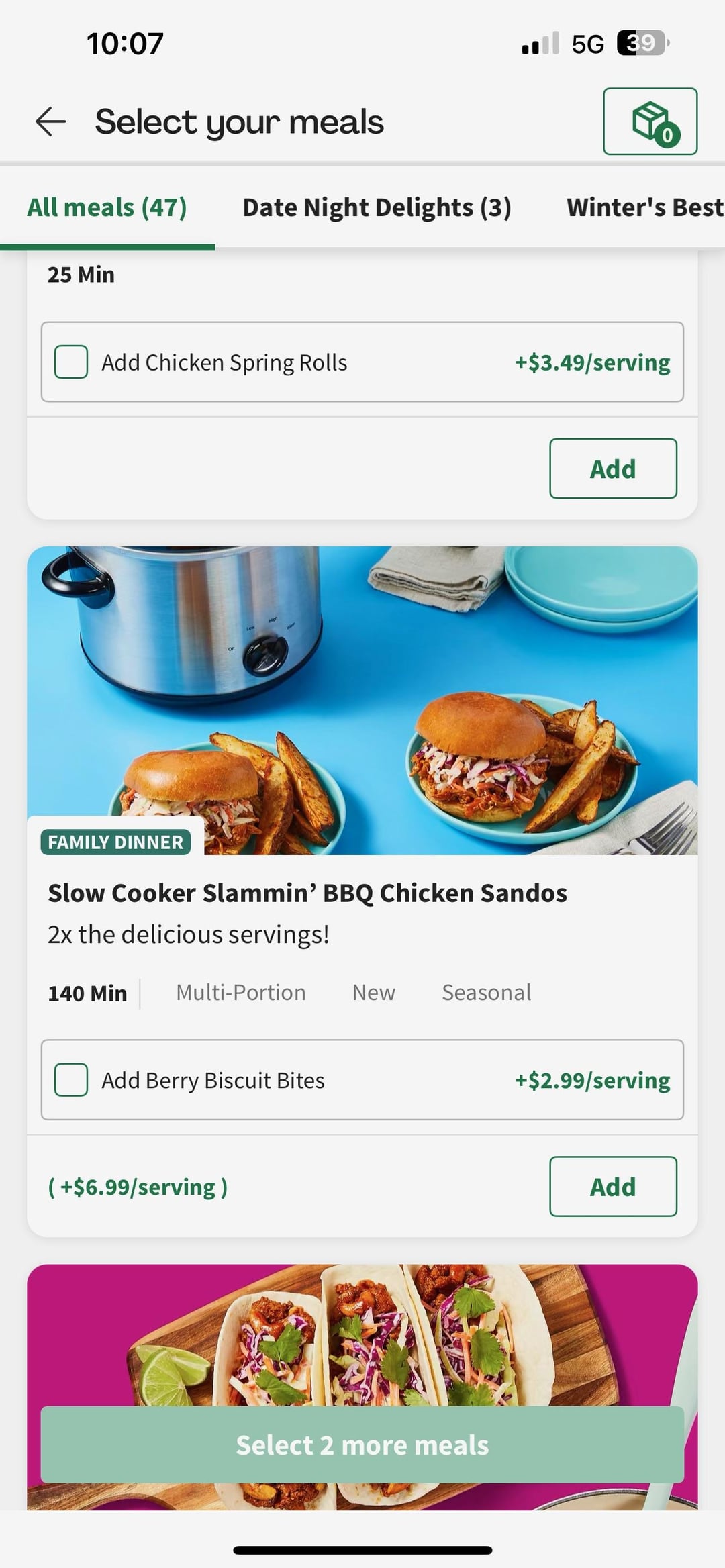Image resolution: width=725 pixels, height=1568 pixels.
Task: Tap the battery indicator icon
Action: click(x=642, y=44)
